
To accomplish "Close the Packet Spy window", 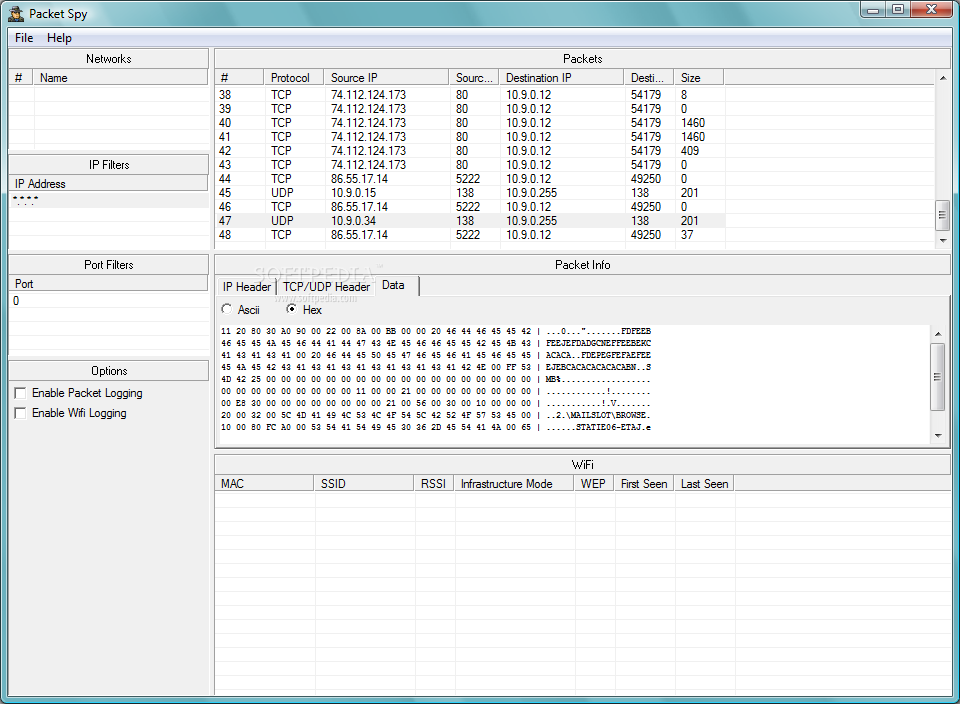I will (931, 10).
